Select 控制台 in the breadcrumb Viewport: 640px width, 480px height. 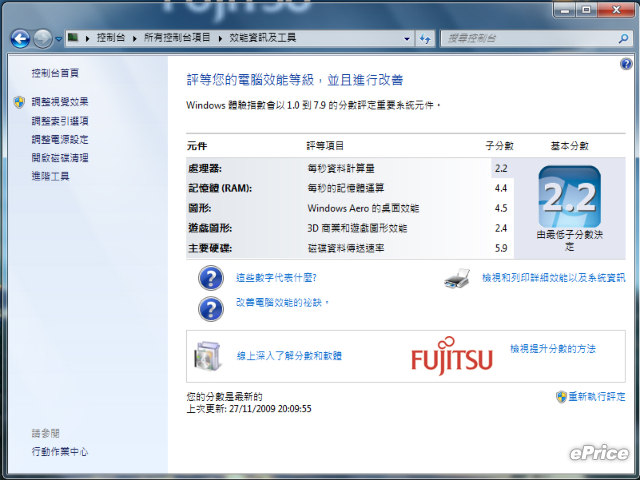111,38
